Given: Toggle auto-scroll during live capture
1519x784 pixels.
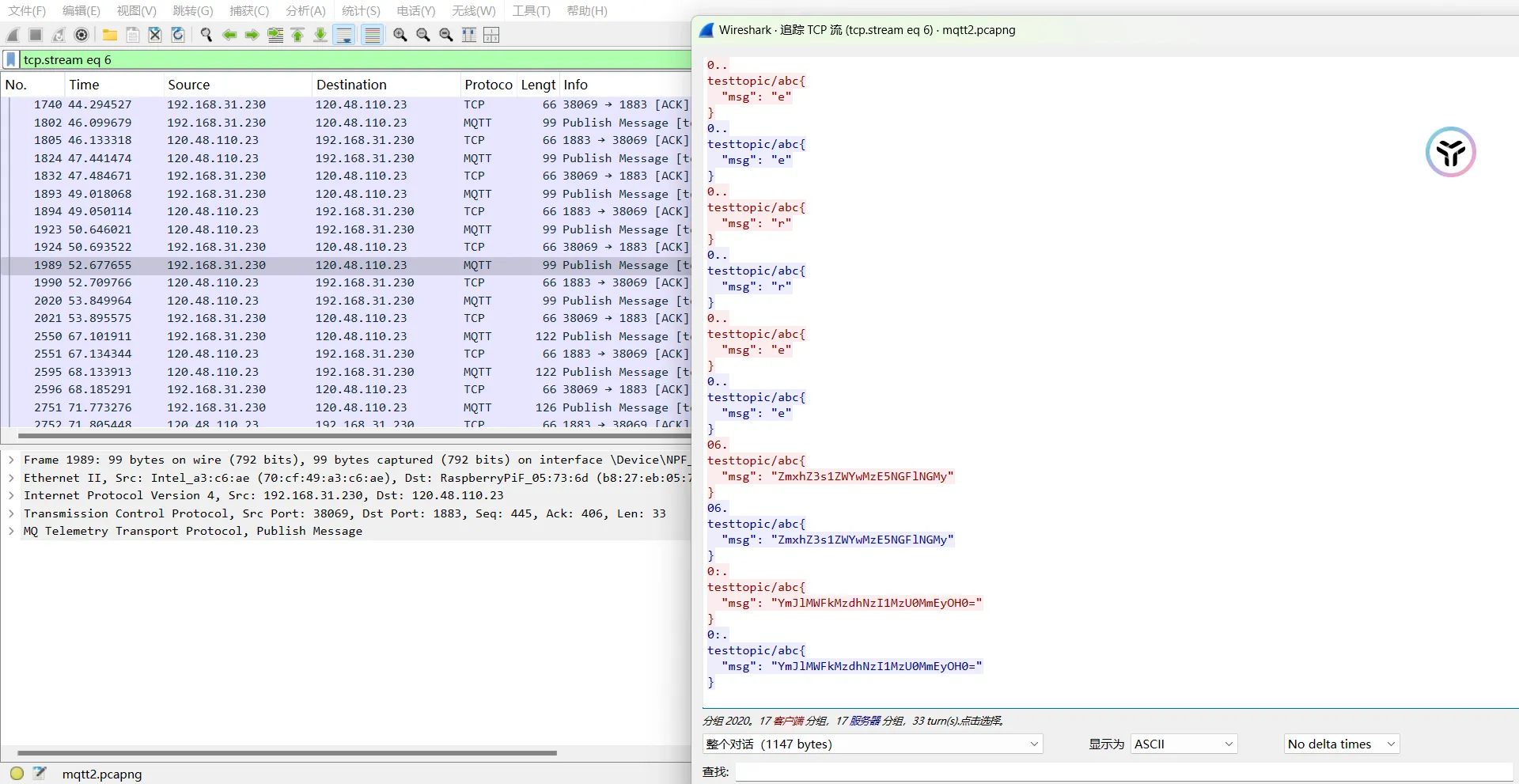Looking at the screenshot, I should click(344, 35).
